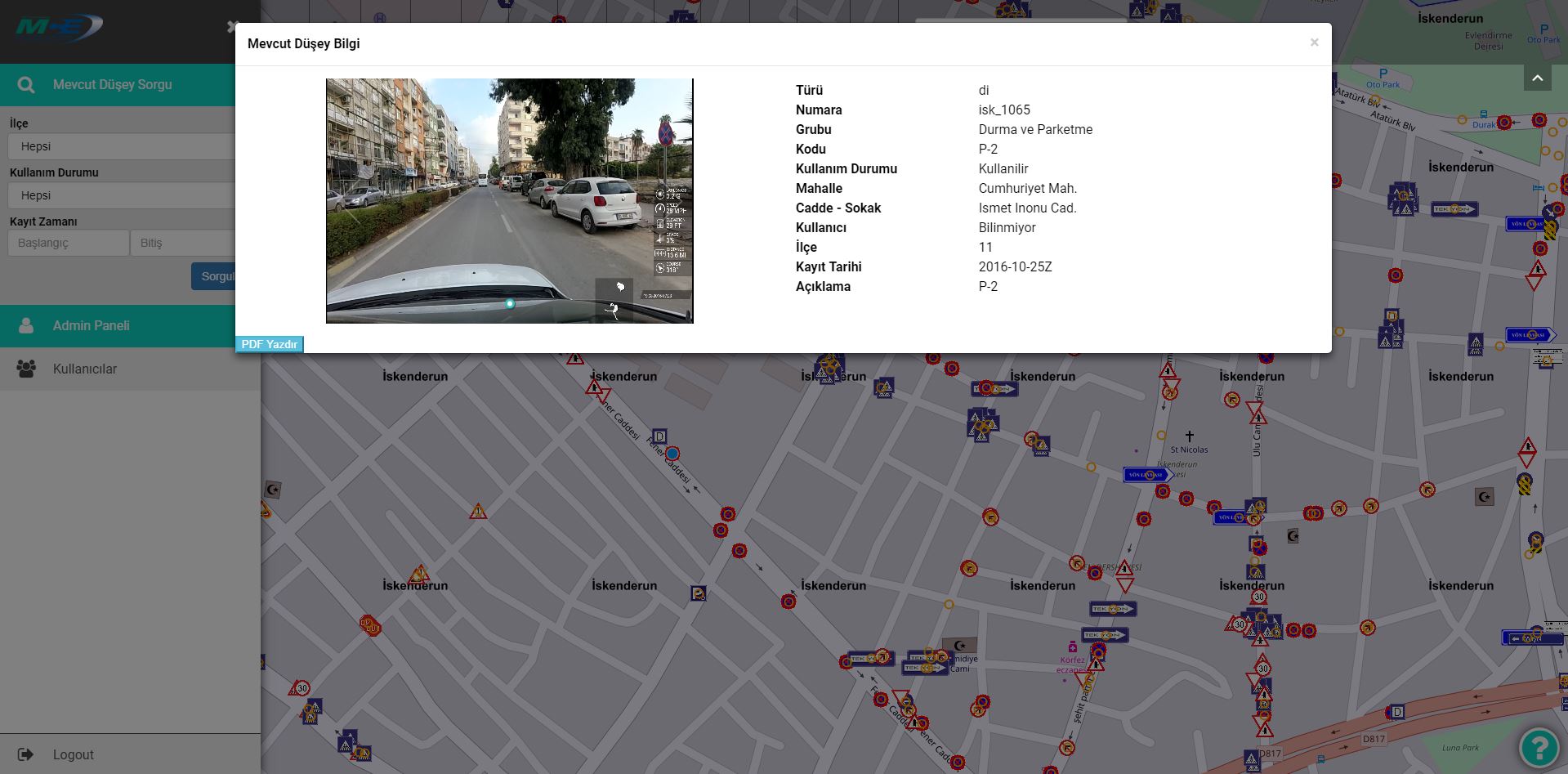Select the parking sign marker on the map
Viewport: 1568px width, 774px height.
coord(698,593)
